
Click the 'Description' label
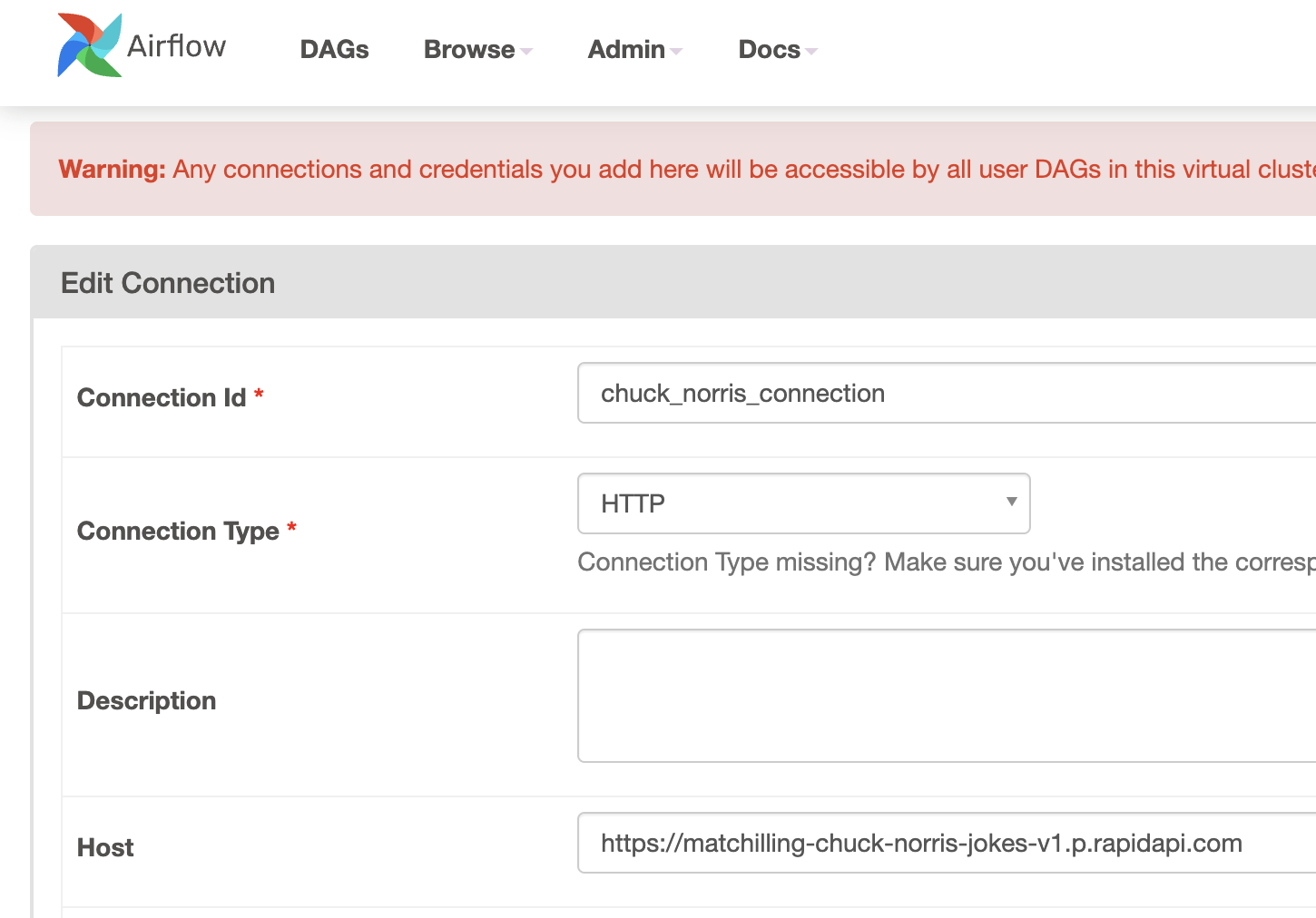coord(147,700)
